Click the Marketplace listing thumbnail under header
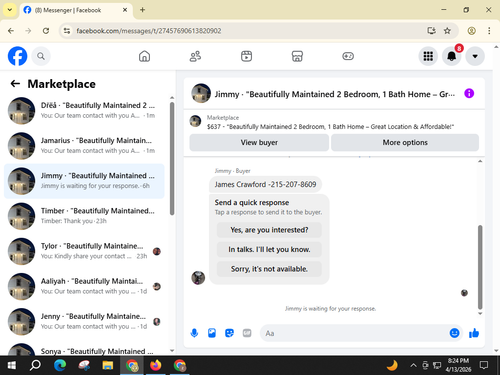This screenshot has height=375, width=500. point(195,121)
